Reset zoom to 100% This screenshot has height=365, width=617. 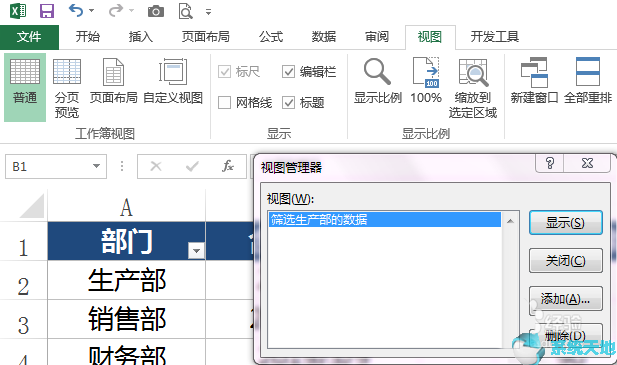tap(426, 81)
